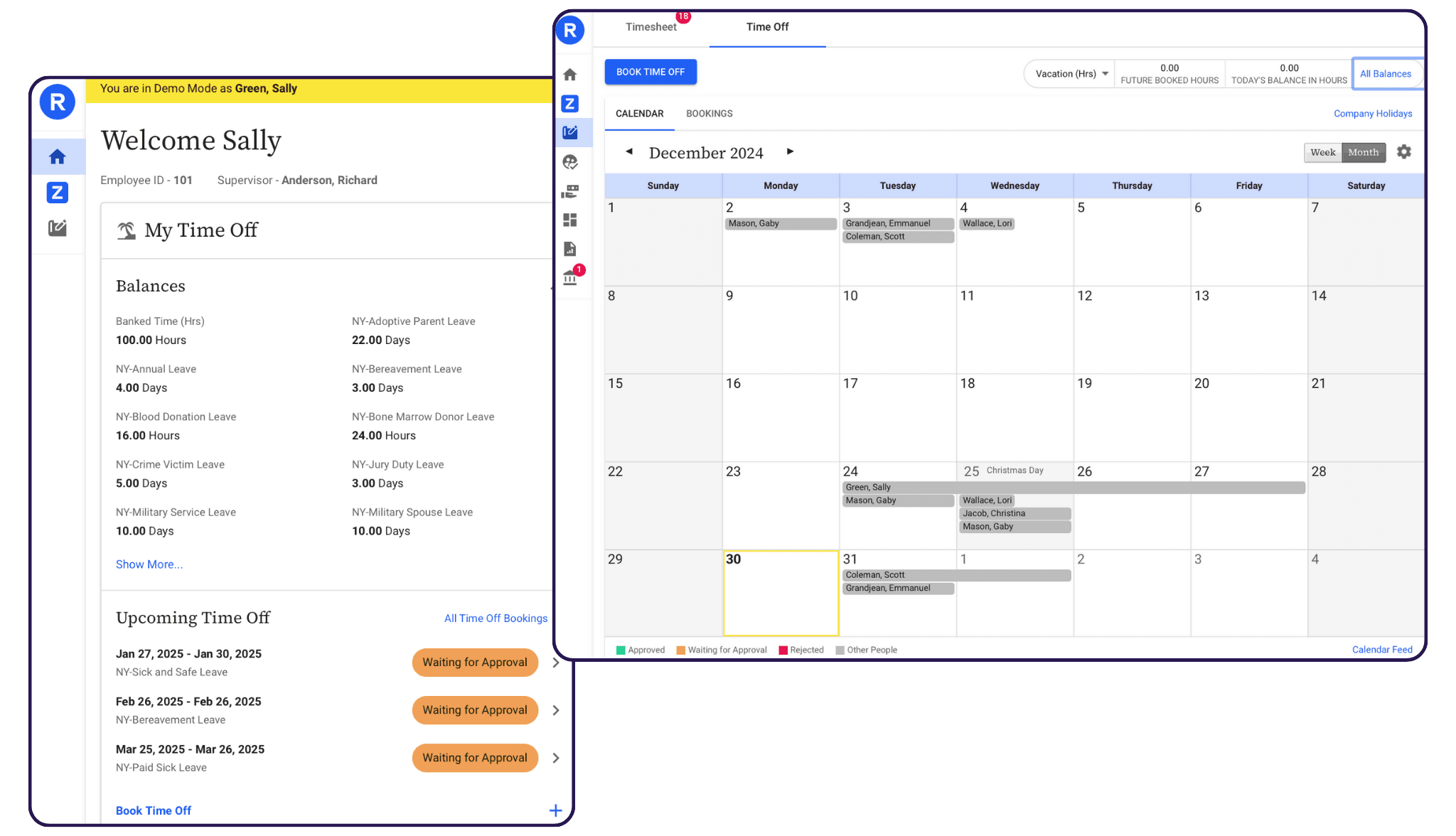This screenshot has width=1456, height=836.
Task: Open the dashboard tiles icon in the calendar sidebar
Action: (x=570, y=220)
